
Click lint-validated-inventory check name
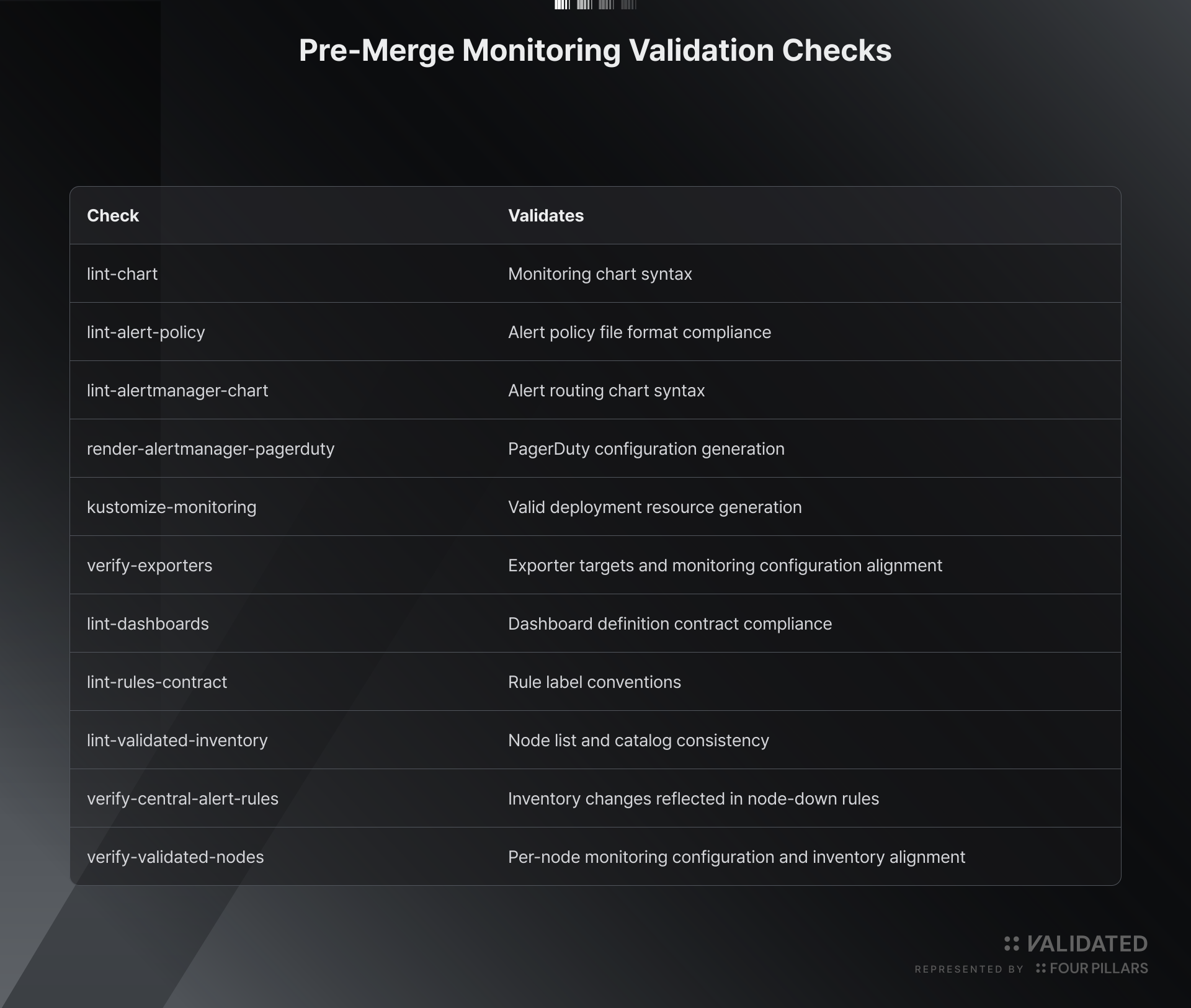[x=177, y=740]
